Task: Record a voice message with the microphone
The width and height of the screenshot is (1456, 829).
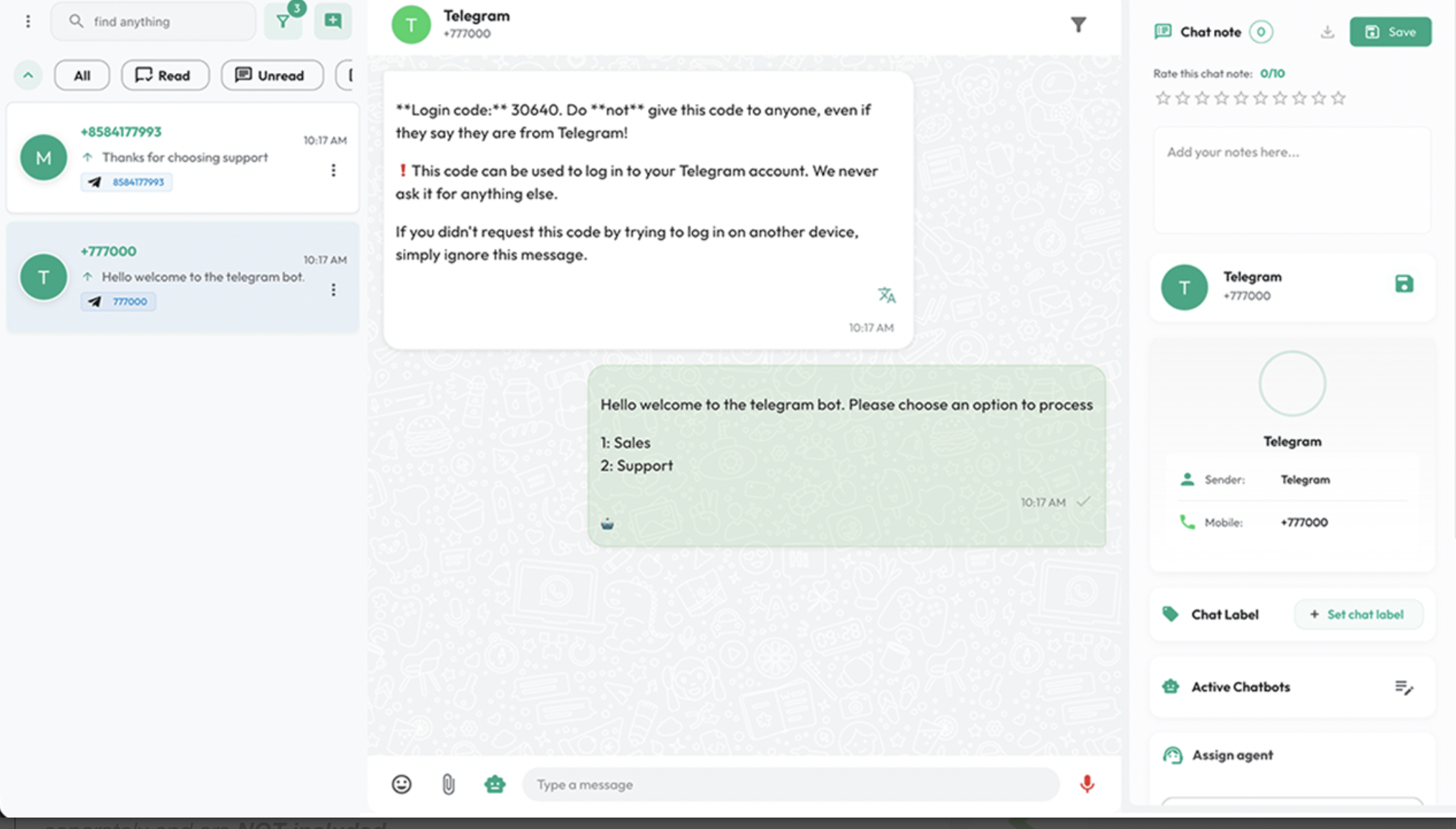Action: point(1087,785)
